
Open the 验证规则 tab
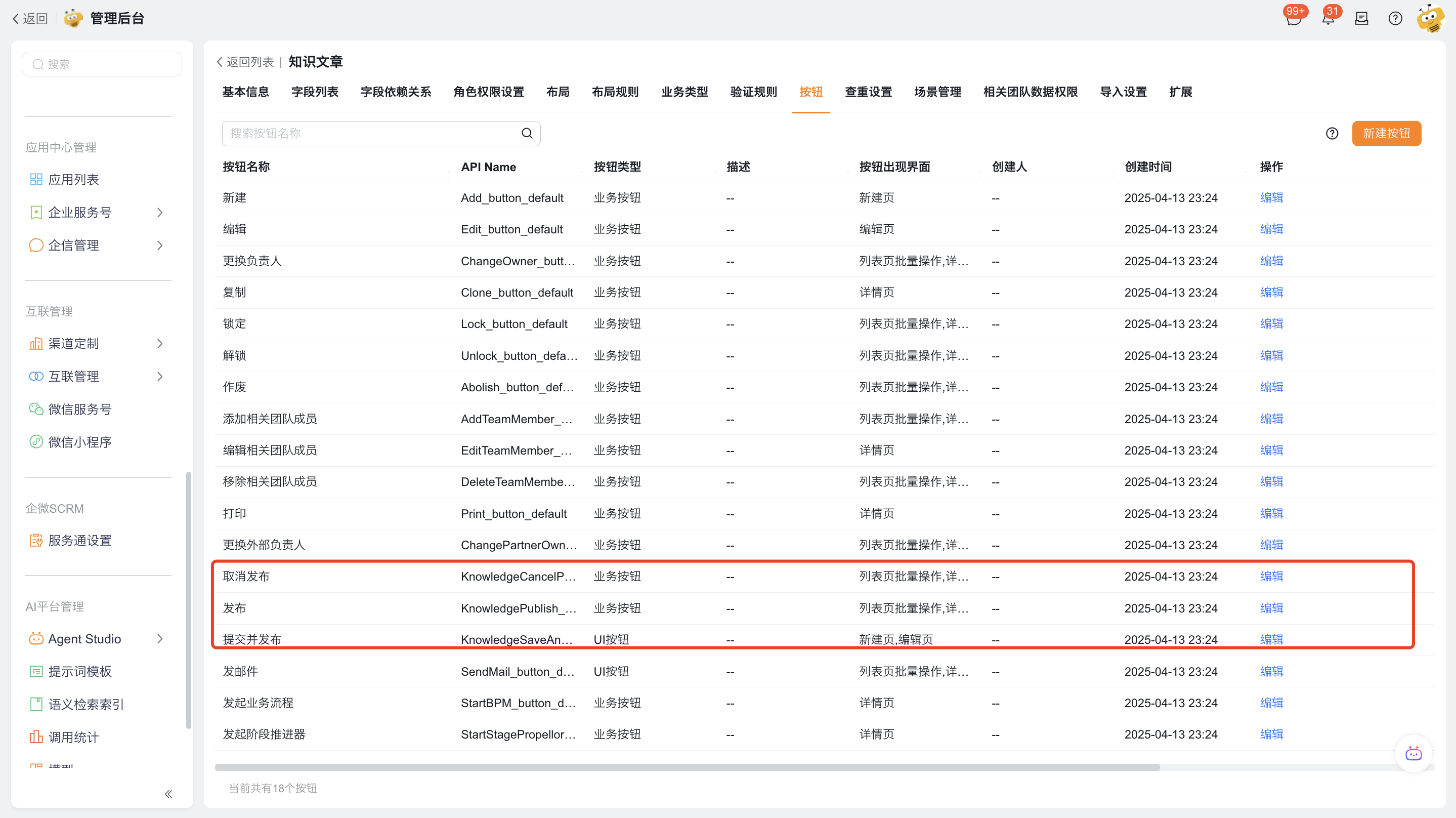click(753, 92)
